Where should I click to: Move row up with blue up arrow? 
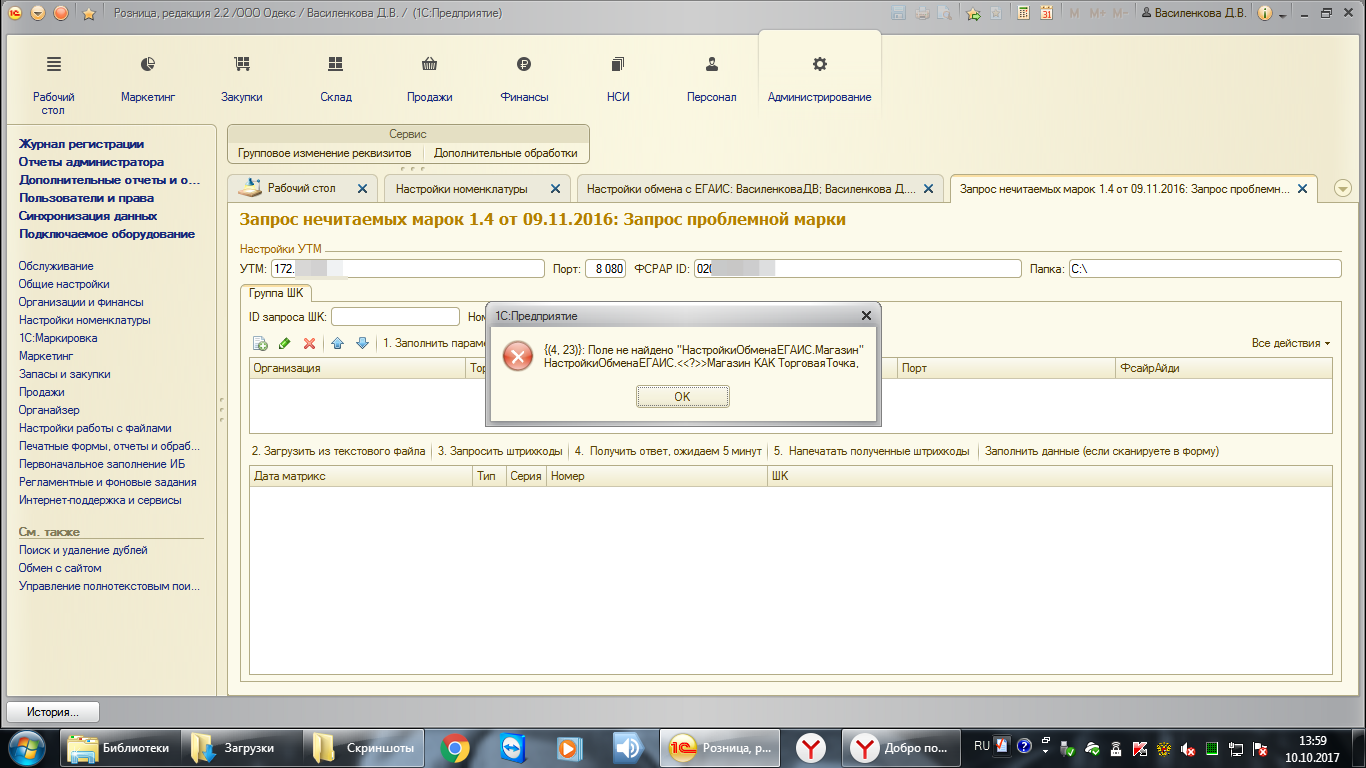pyautogui.click(x=338, y=343)
